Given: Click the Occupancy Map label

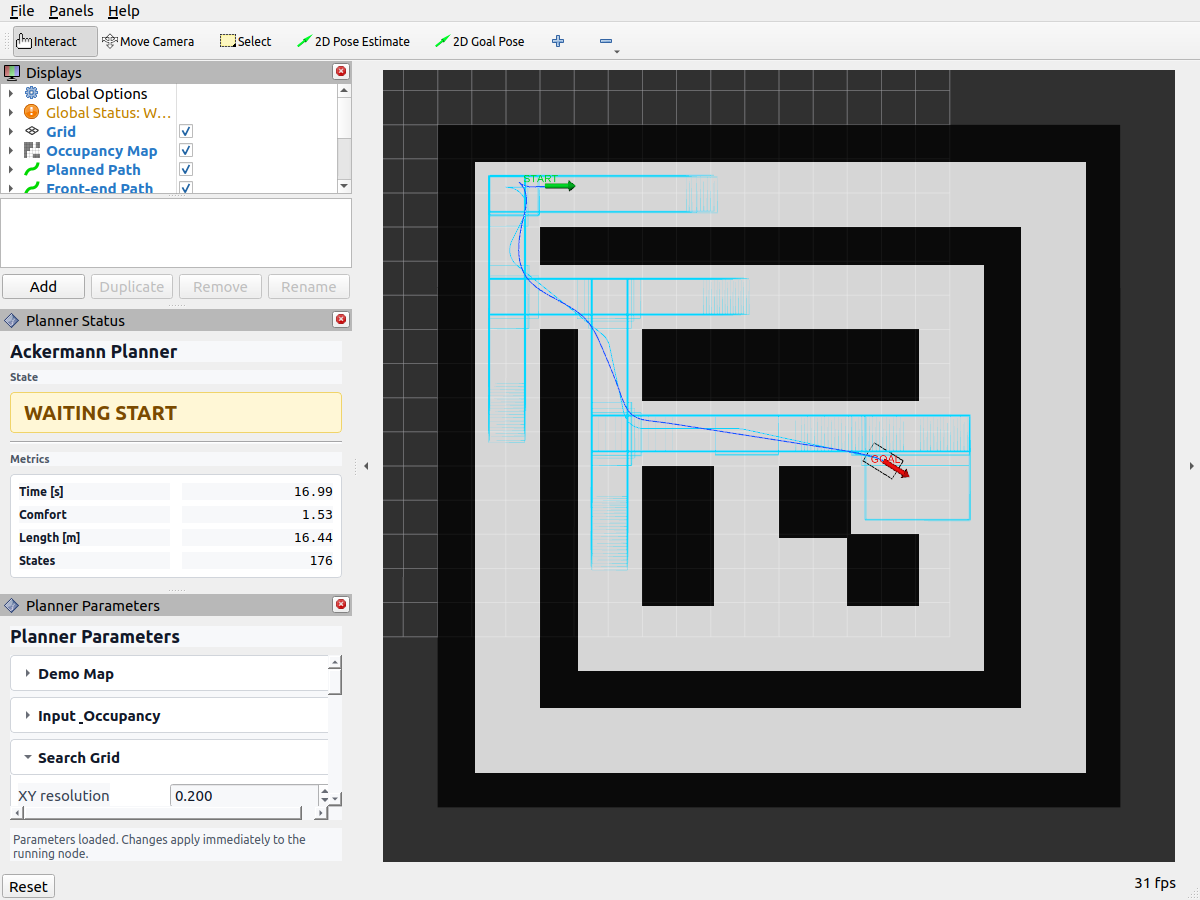Looking at the screenshot, I should pyautogui.click(x=102, y=150).
